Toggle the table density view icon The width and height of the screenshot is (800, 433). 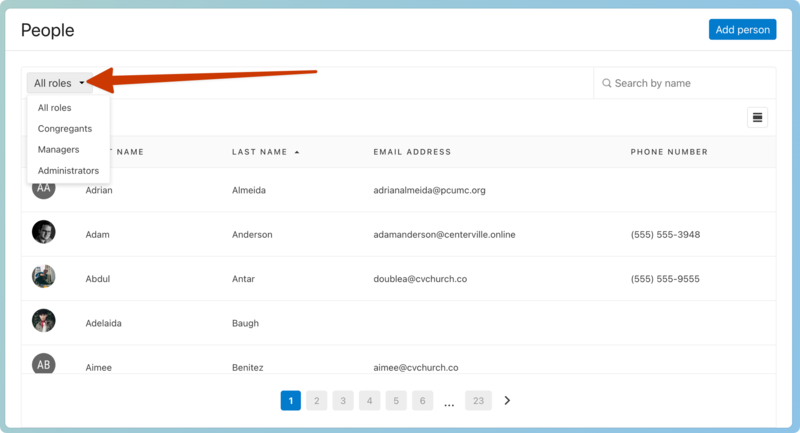[758, 118]
